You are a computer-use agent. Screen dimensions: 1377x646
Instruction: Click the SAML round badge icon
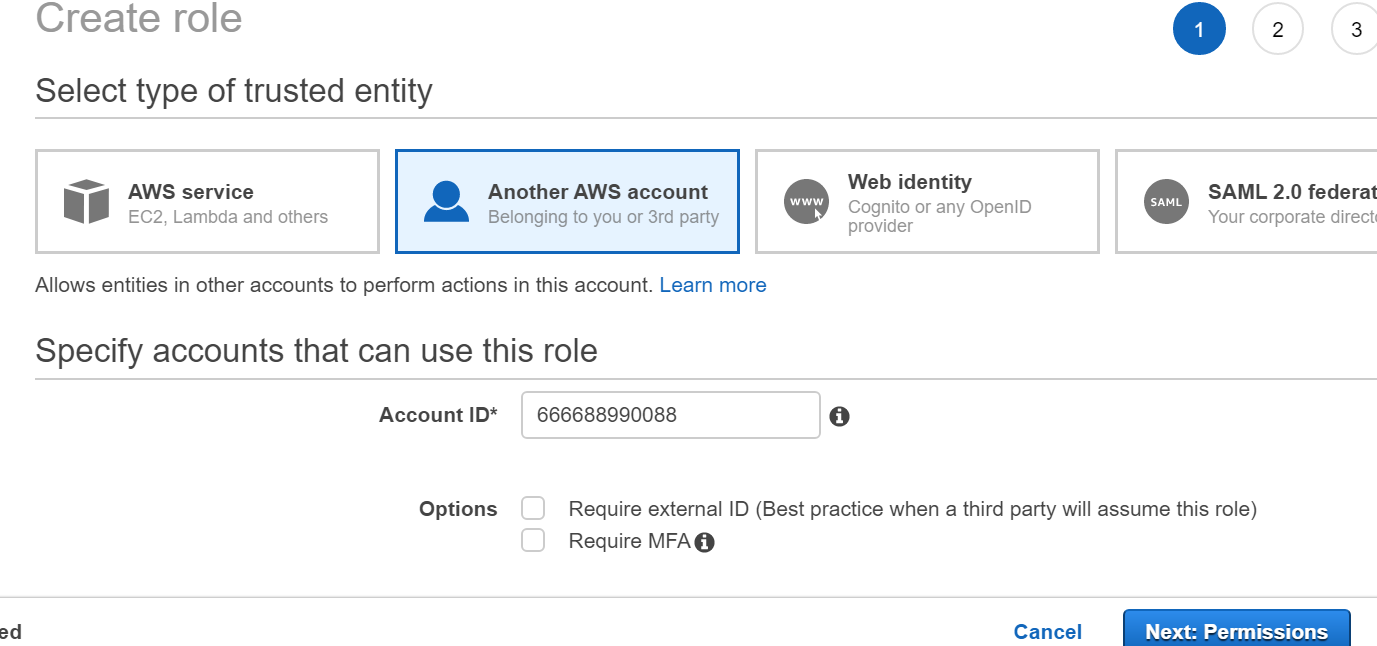(x=1166, y=202)
